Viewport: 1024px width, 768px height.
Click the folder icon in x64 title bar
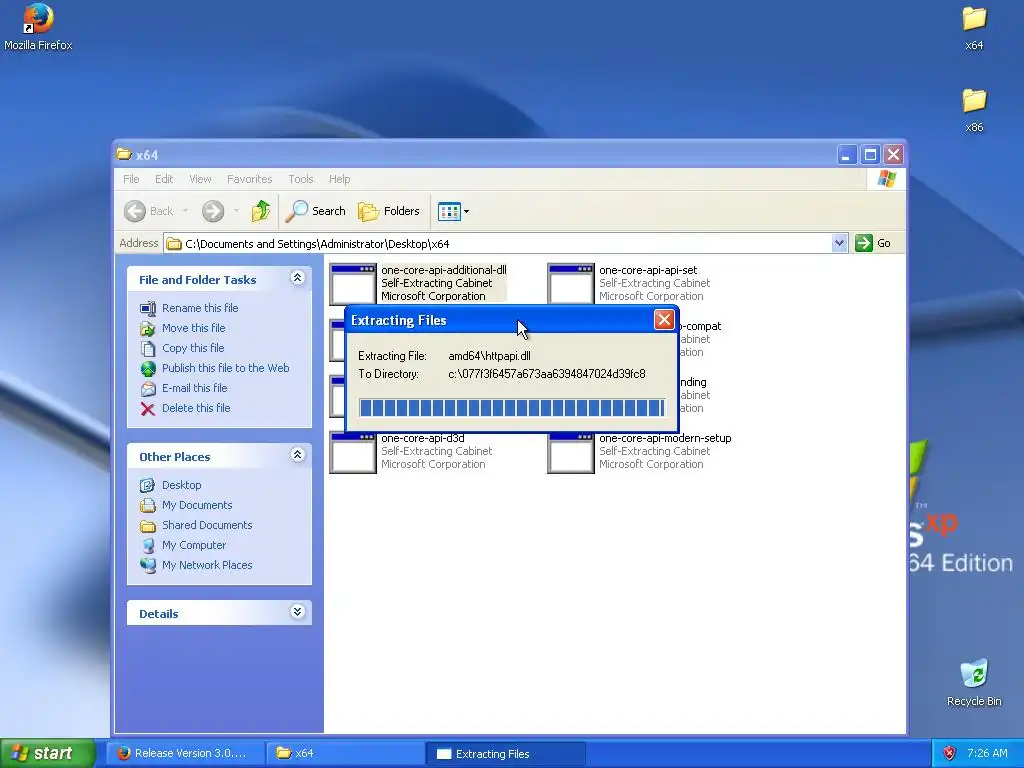click(x=123, y=154)
